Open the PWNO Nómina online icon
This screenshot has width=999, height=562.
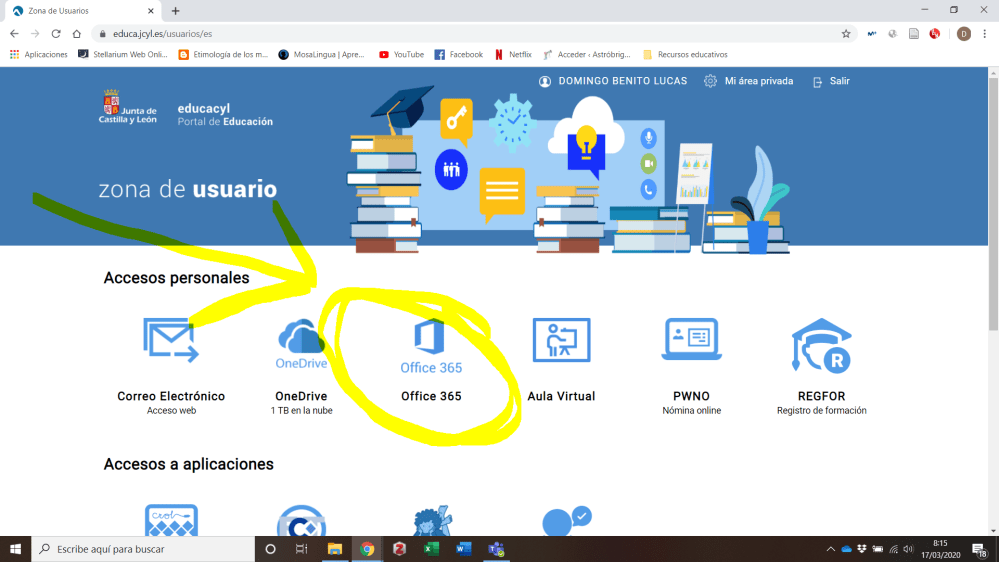point(691,340)
